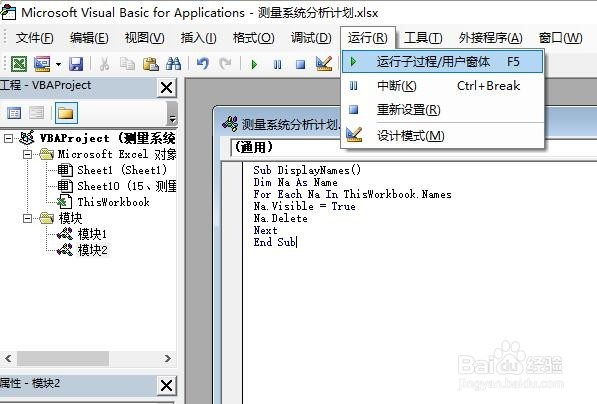This screenshot has height=404, width=597.
Task: Choose 运行子过程/用户窗体 F5 menu entry
Action: coord(442,62)
